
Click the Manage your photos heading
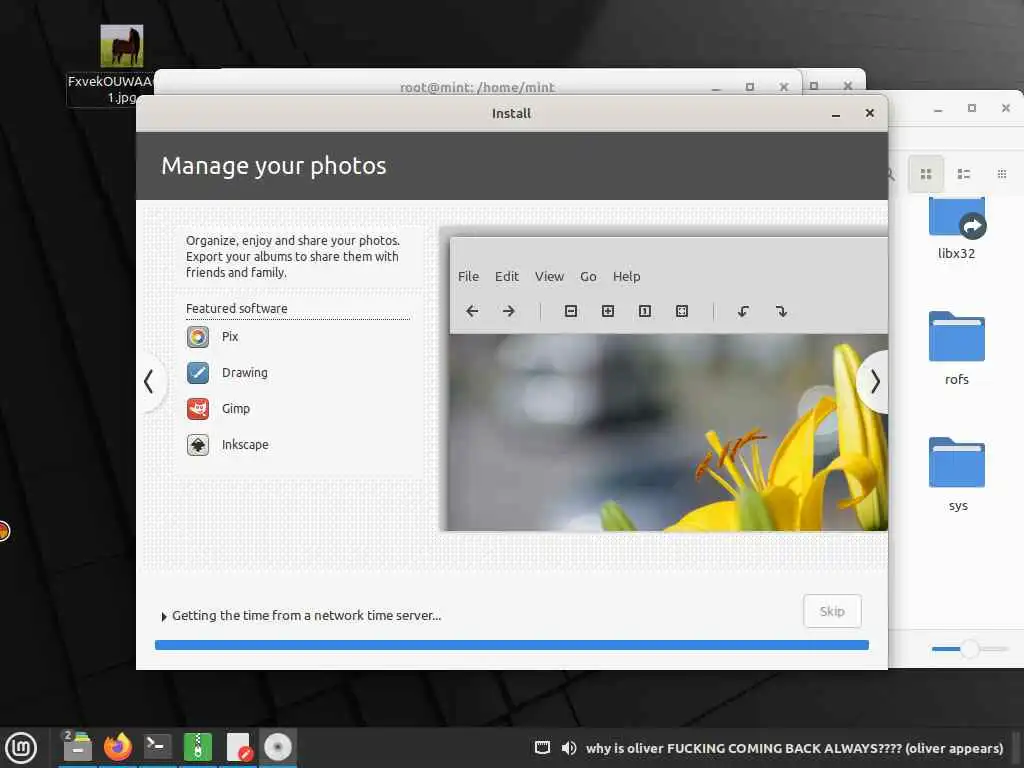(274, 166)
